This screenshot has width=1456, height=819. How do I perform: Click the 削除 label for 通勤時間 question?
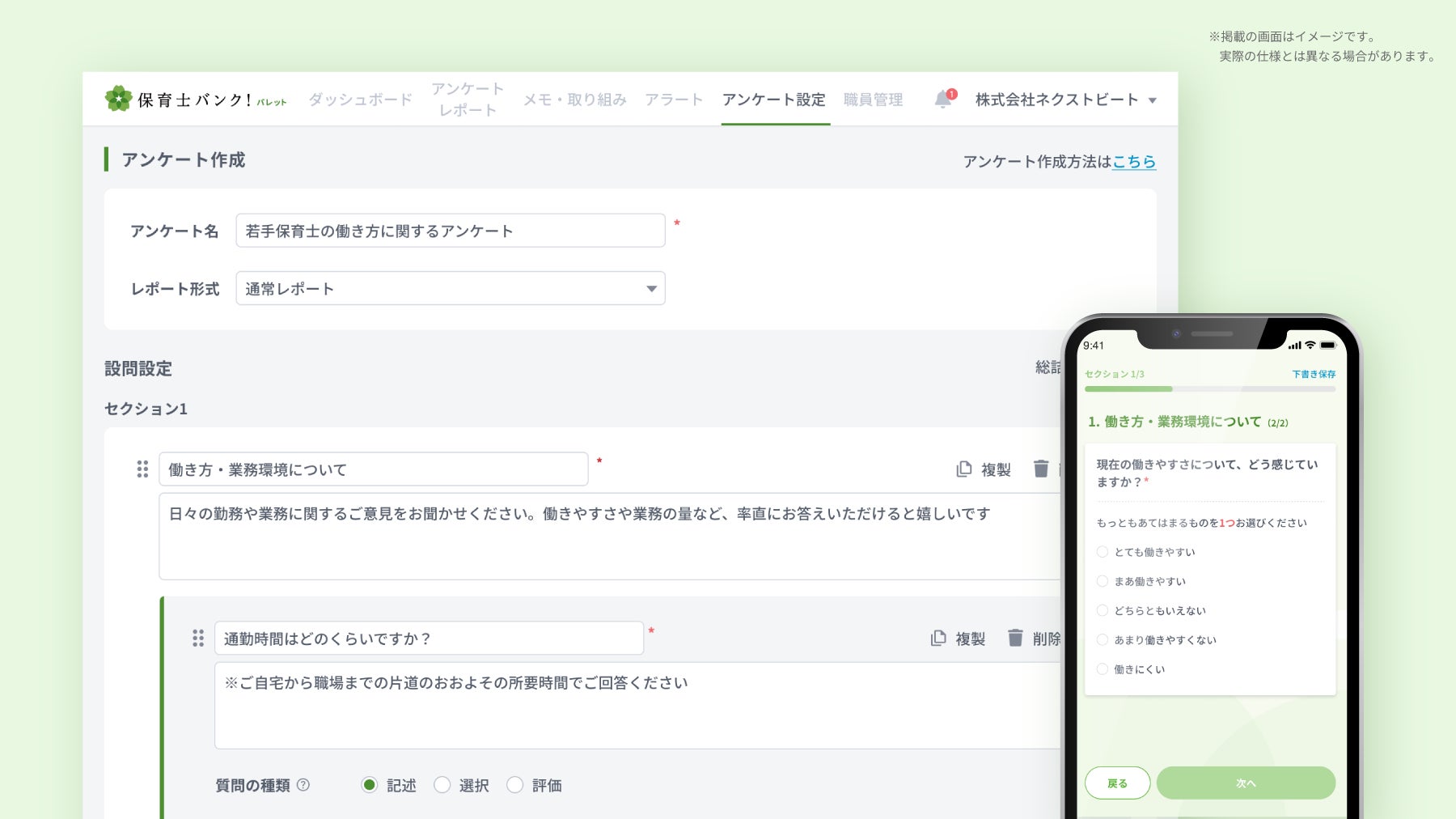point(1047,639)
